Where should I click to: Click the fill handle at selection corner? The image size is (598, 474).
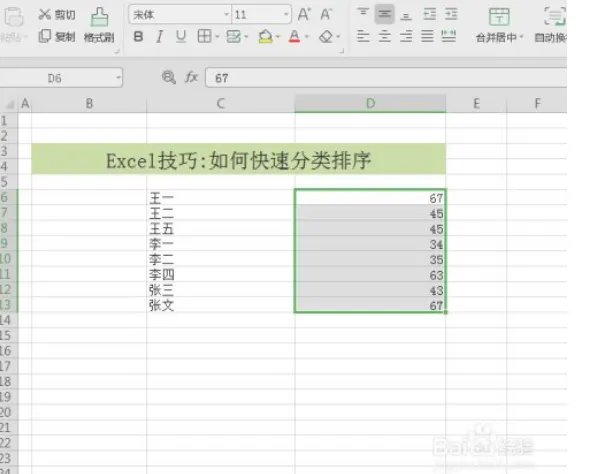tap(446, 312)
